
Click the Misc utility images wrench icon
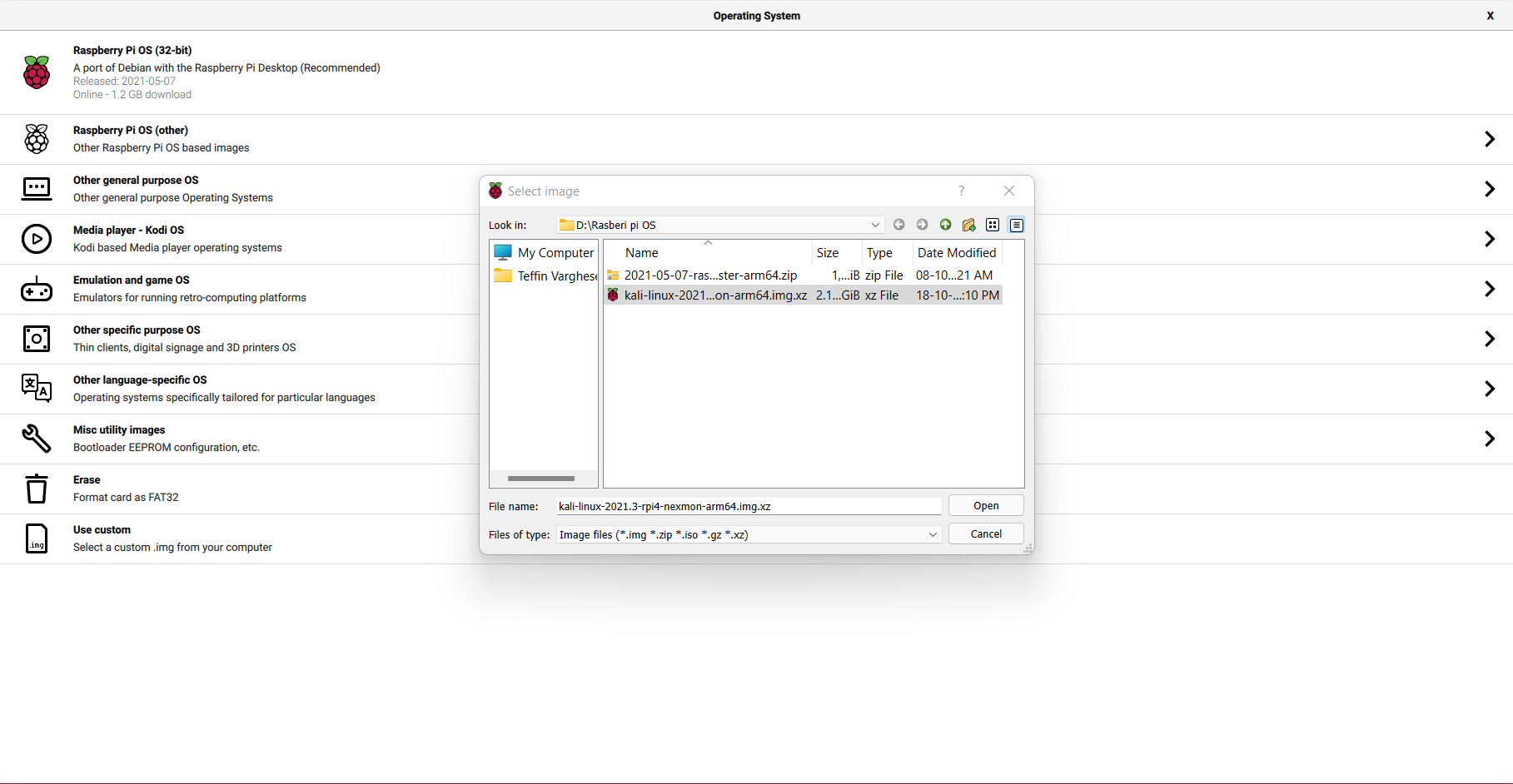37,439
